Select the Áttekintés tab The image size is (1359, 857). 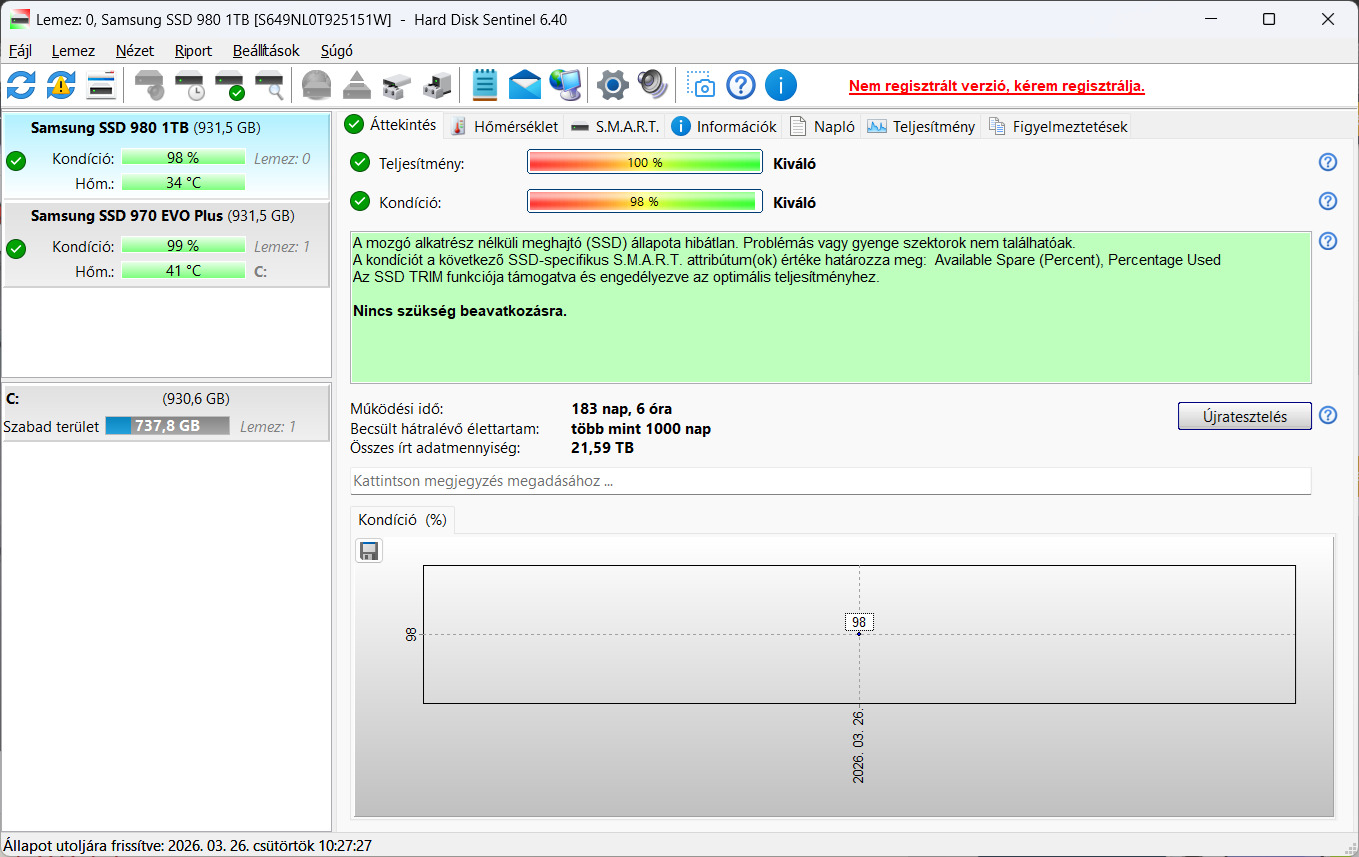(x=391, y=125)
